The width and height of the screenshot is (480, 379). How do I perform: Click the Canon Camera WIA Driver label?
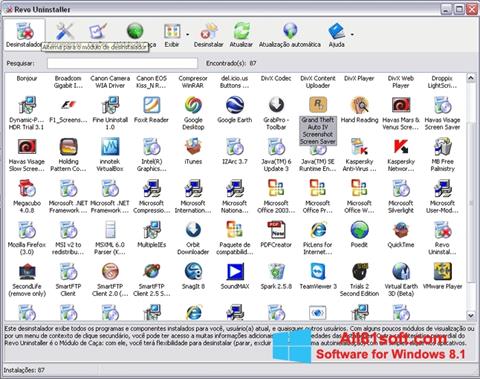click(x=110, y=82)
